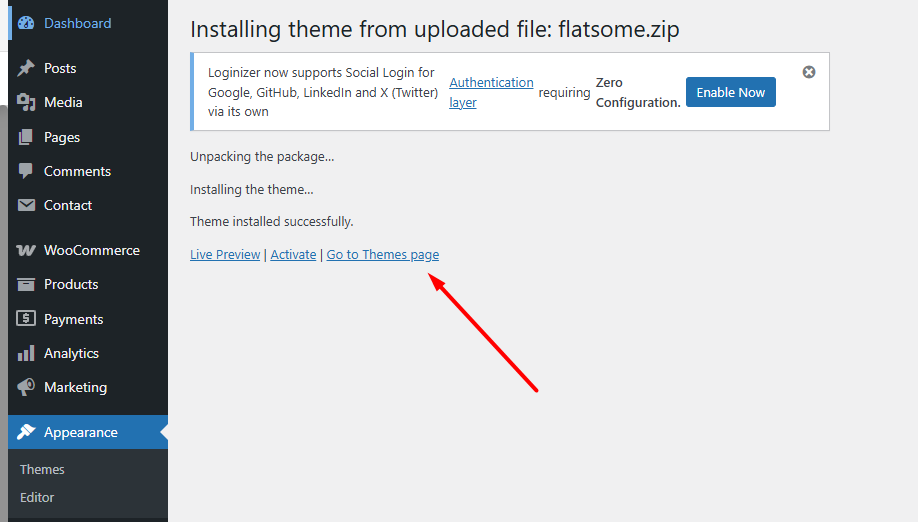Open Live Preview of the theme
This screenshot has width=918, height=522.
[x=225, y=255]
